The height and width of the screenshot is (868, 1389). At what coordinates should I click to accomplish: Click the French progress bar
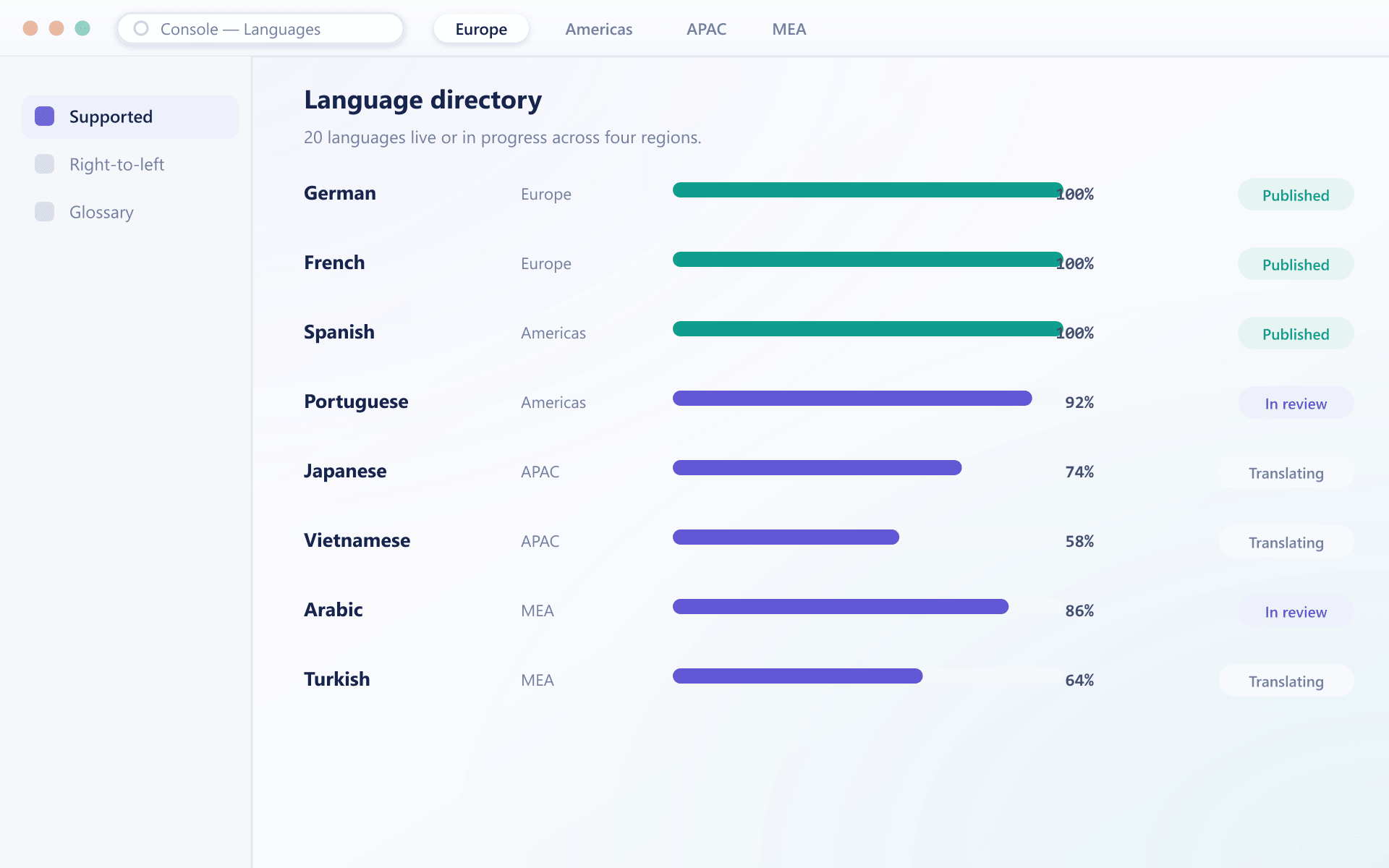(x=868, y=260)
